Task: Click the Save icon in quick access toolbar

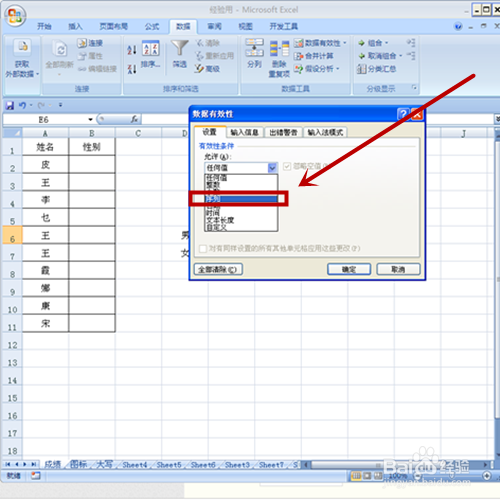Action: coord(10,106)
